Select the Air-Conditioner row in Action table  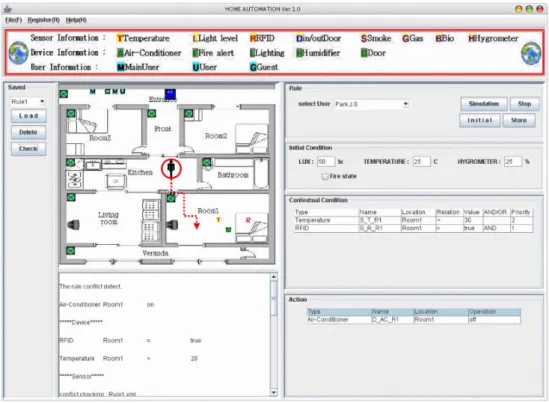pos(414,320)
